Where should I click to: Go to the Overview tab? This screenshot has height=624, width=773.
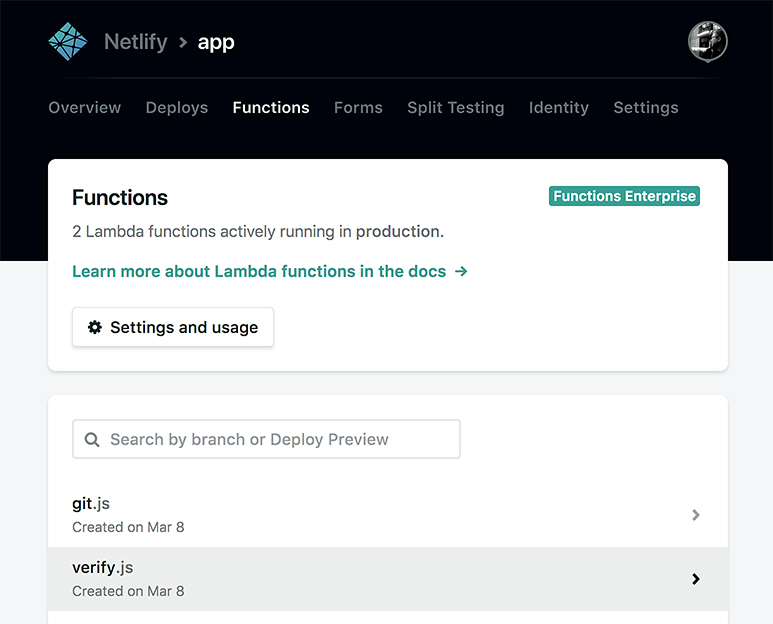(x=85, y=107)
